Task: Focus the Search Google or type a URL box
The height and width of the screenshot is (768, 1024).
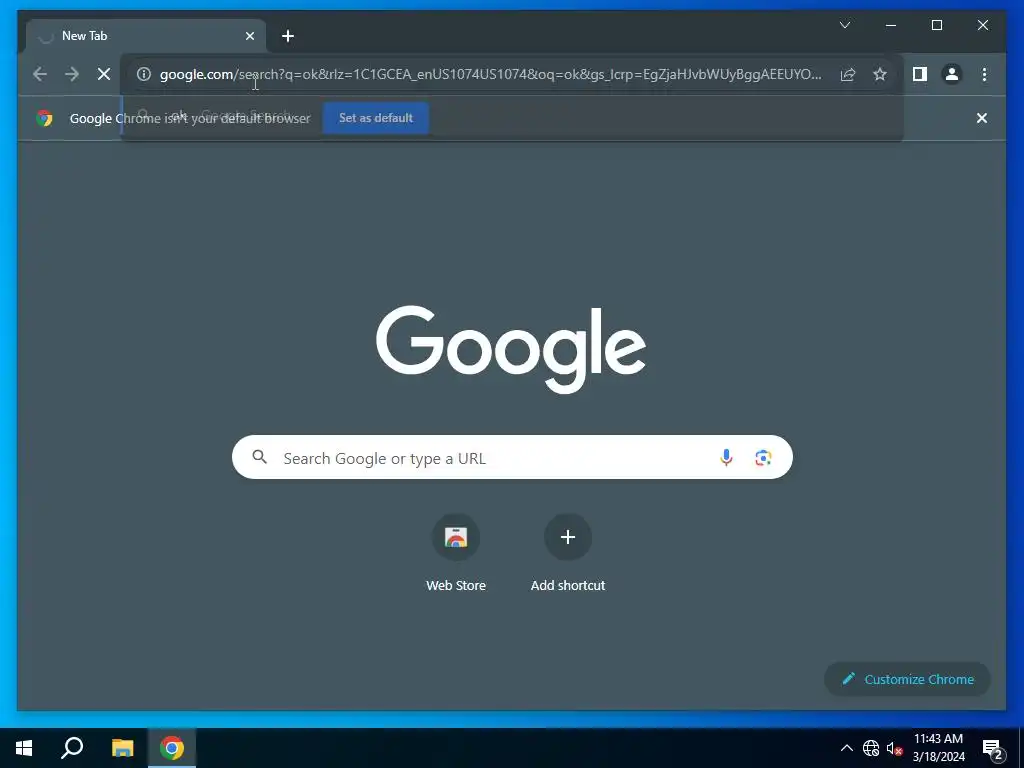Action: click(512, 457)
